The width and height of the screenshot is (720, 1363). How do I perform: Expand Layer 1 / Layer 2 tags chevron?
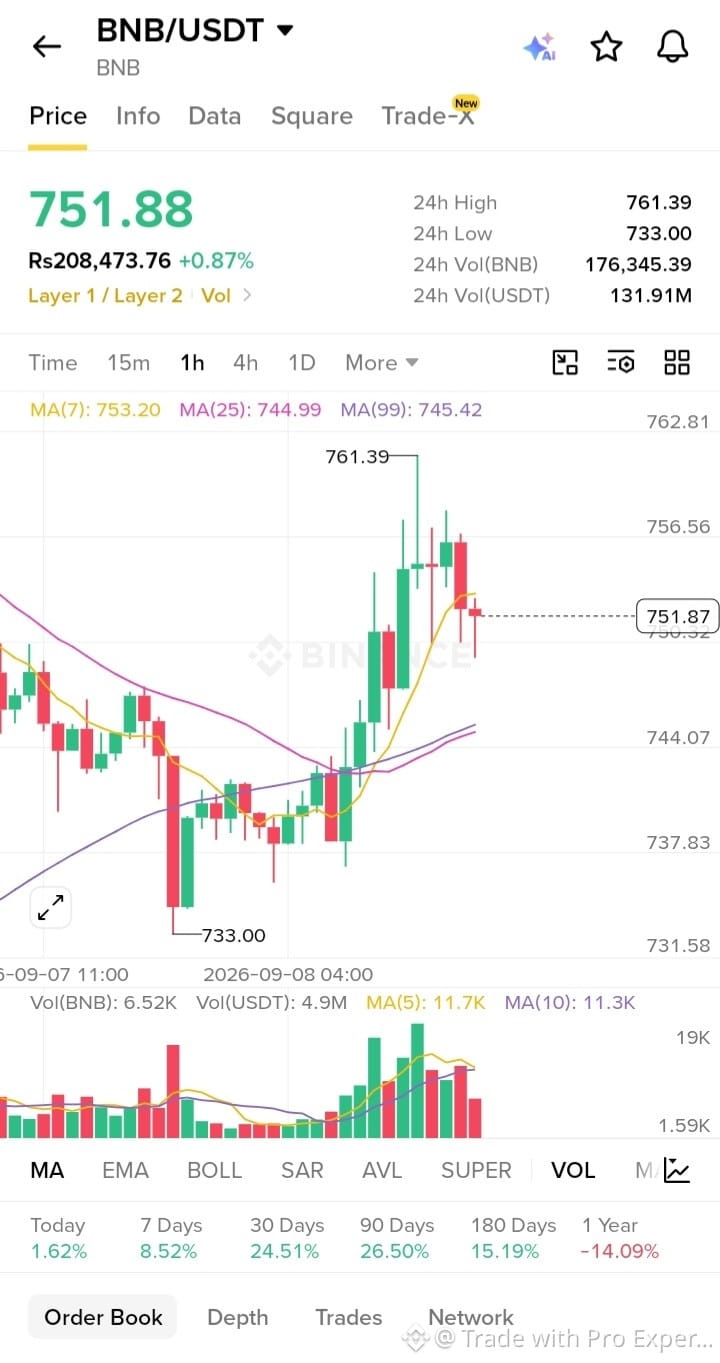tap(247, 295)
